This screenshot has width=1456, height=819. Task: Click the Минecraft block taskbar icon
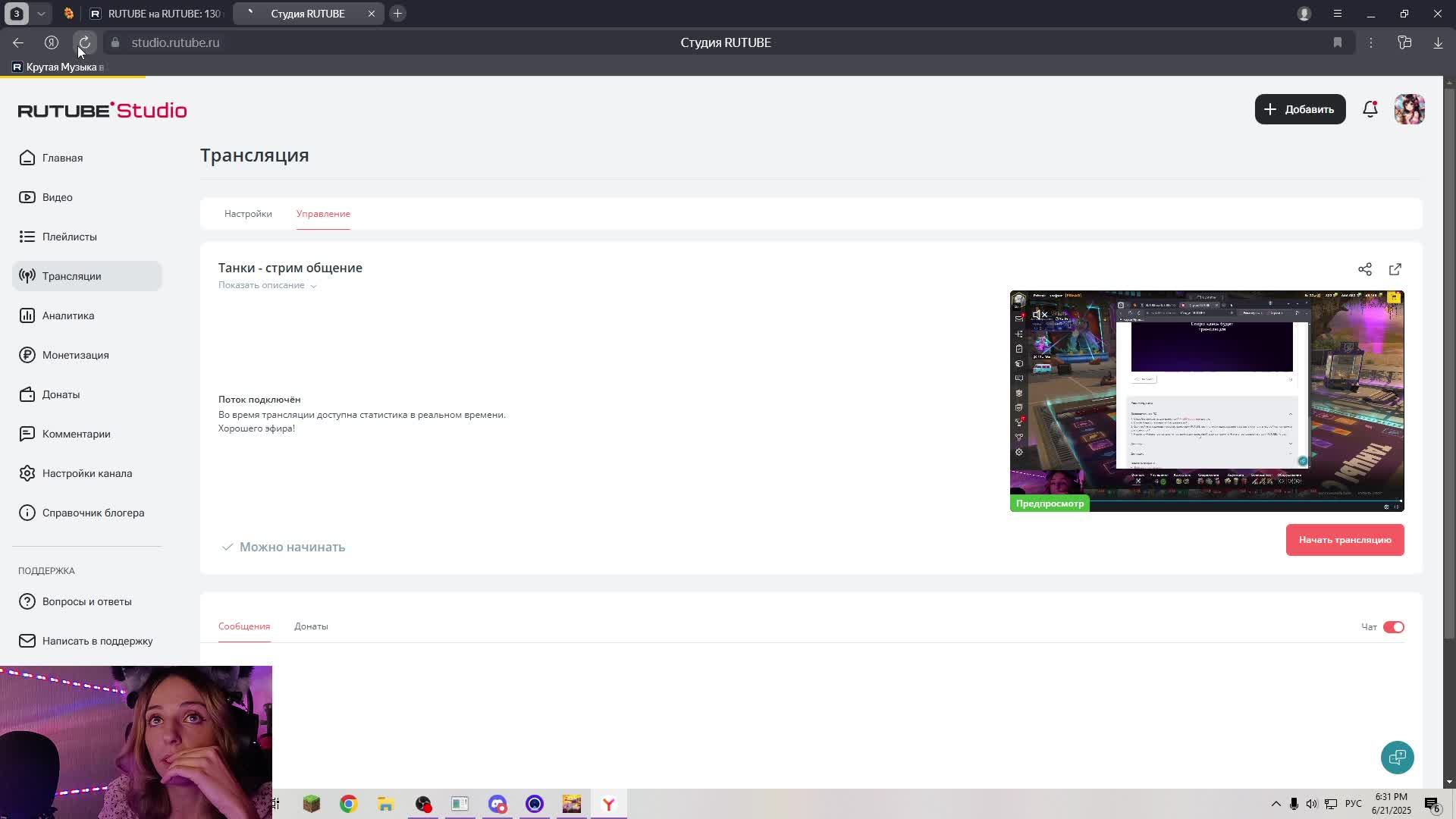(311, 804)
